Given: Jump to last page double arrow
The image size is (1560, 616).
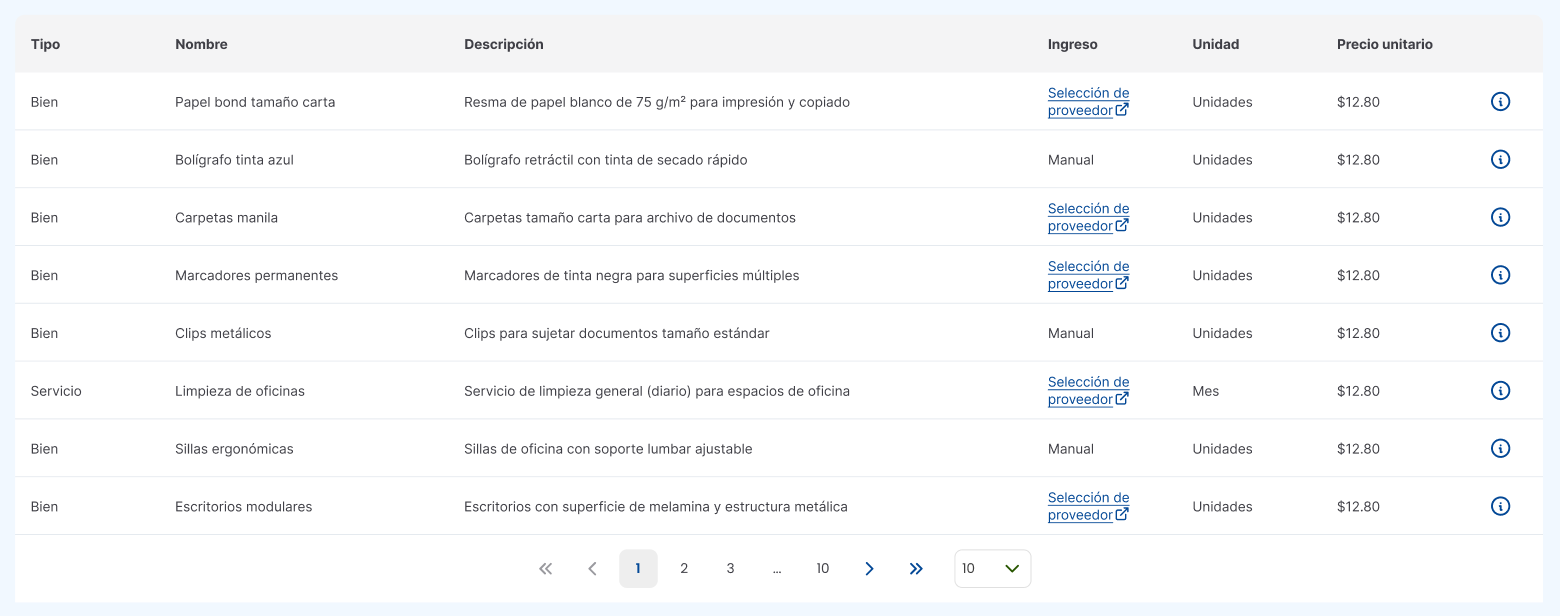Looking at the screenshot, I should [916, 569].
